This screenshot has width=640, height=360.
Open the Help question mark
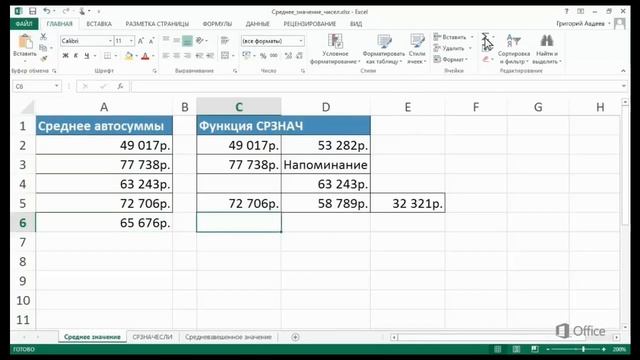(x=566, y=11)
